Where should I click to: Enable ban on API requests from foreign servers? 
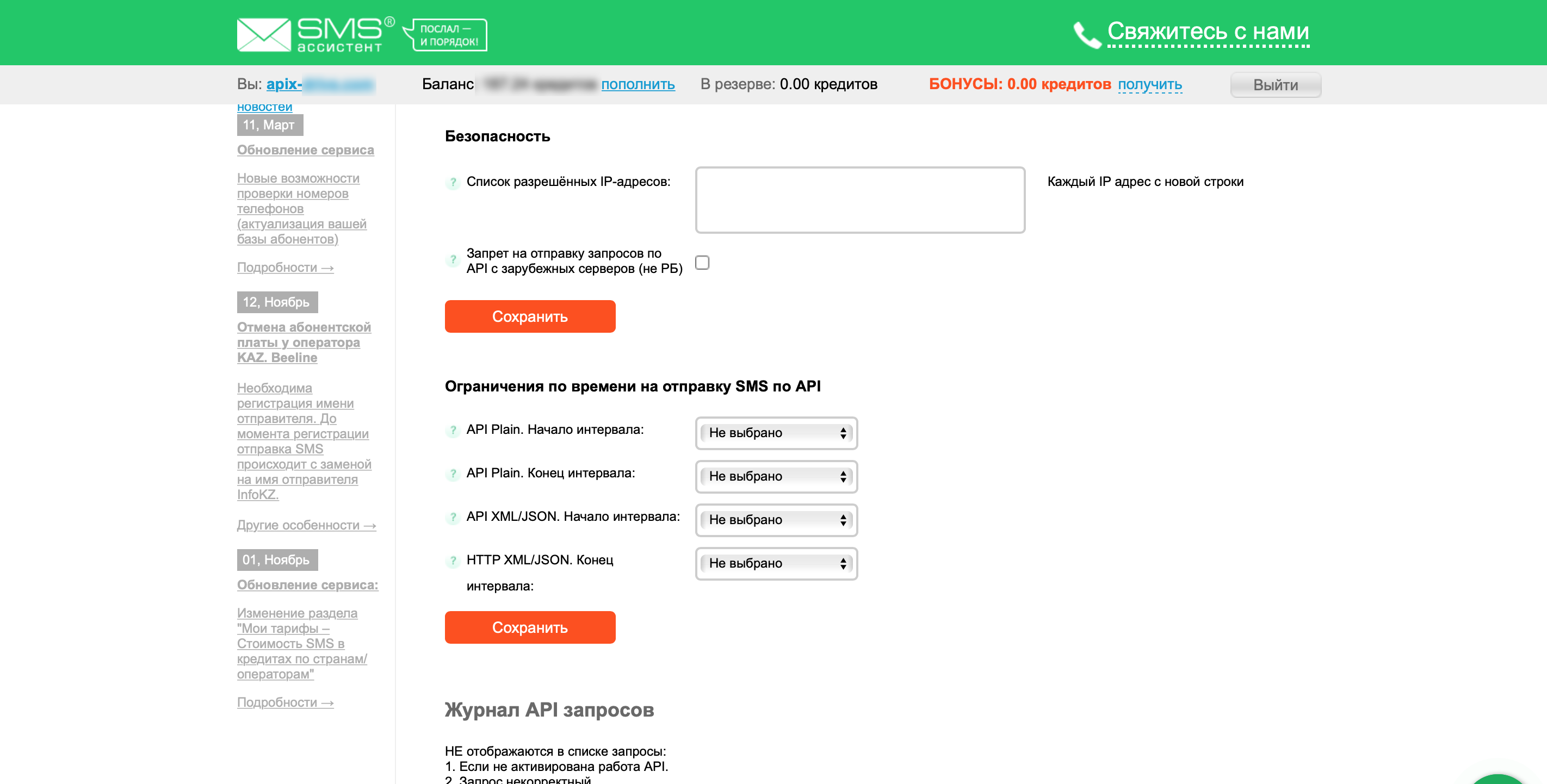(702, 263)
